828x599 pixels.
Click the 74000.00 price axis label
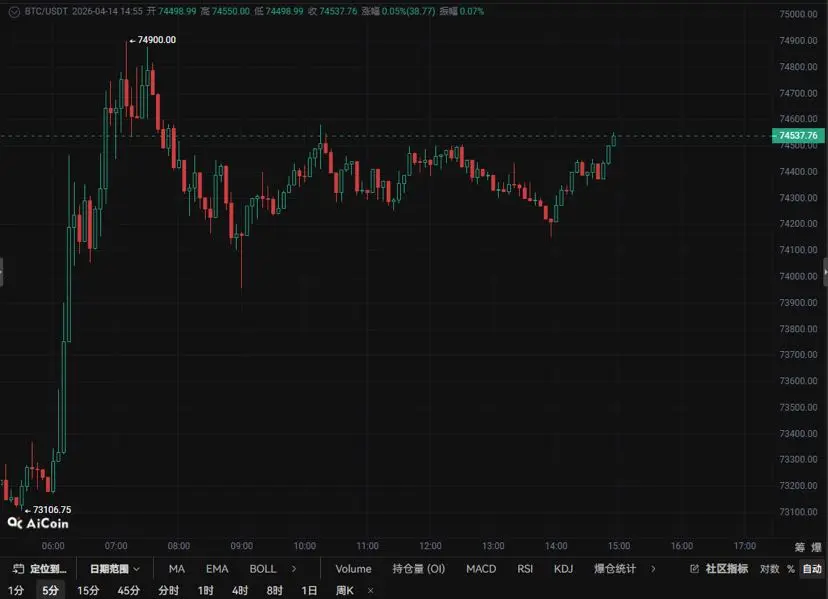[x=798, y=276]
